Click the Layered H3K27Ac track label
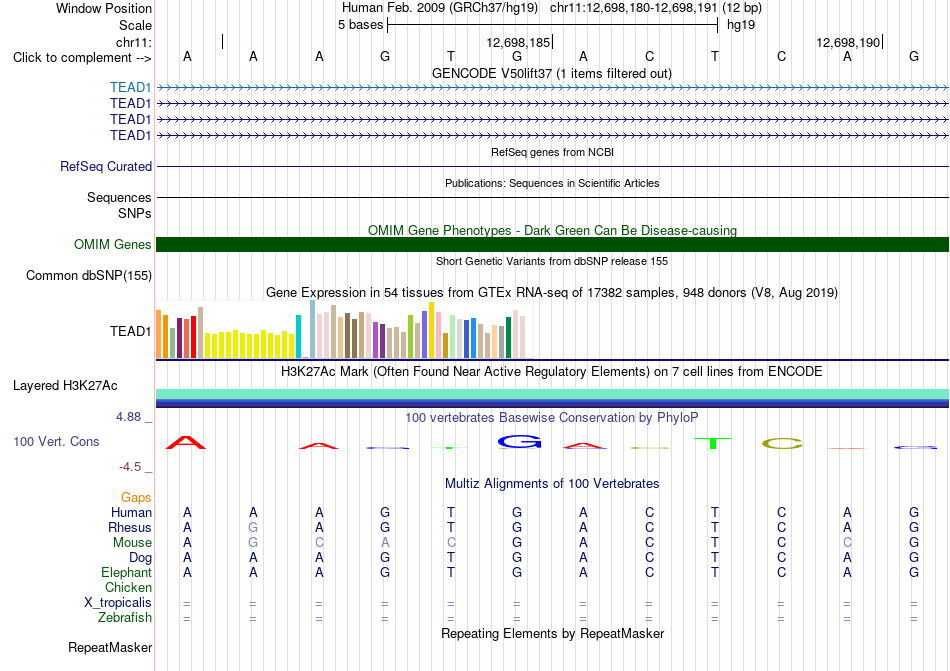 tap(65, 386)
